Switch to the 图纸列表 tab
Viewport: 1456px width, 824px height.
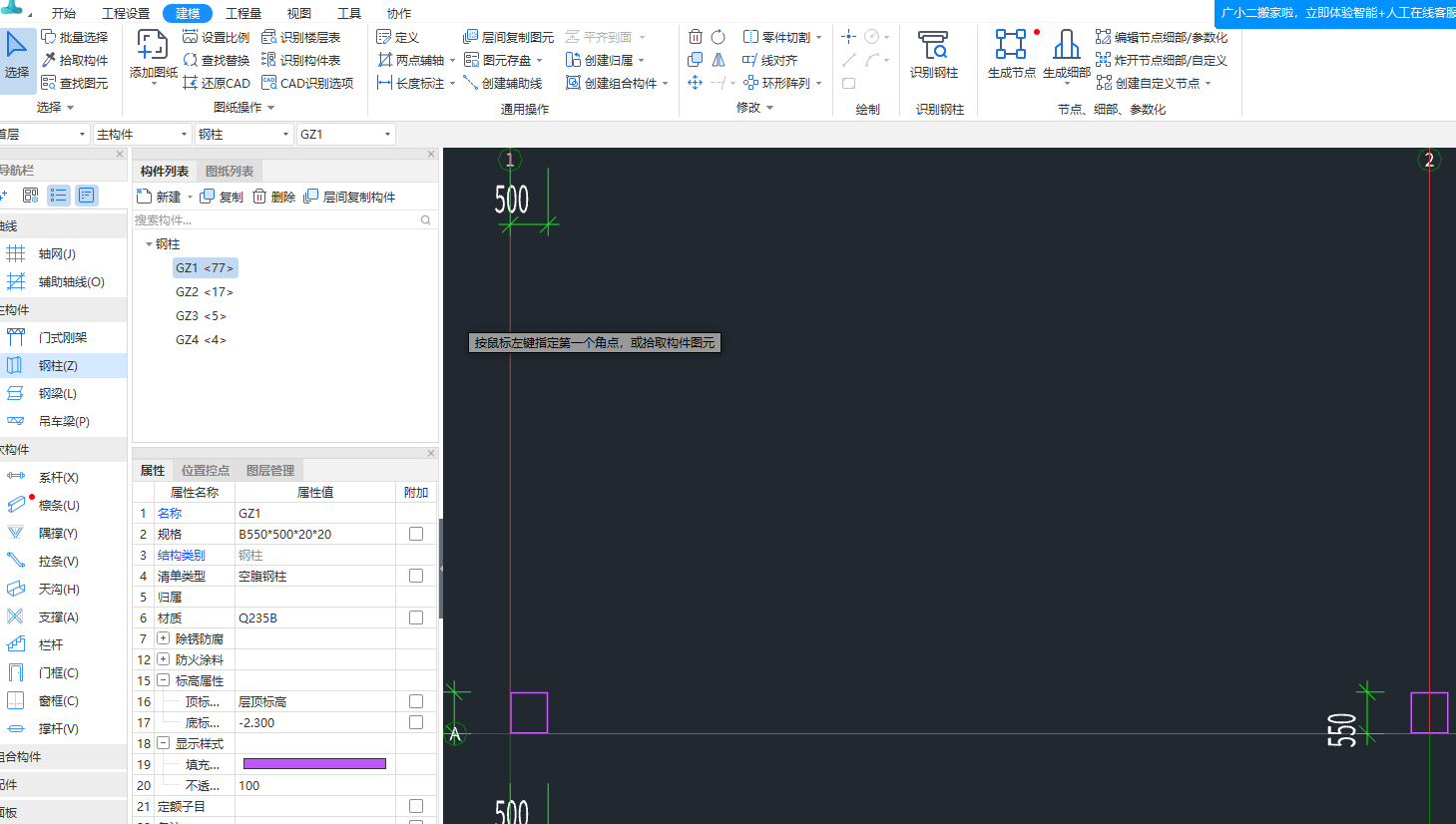230,172
